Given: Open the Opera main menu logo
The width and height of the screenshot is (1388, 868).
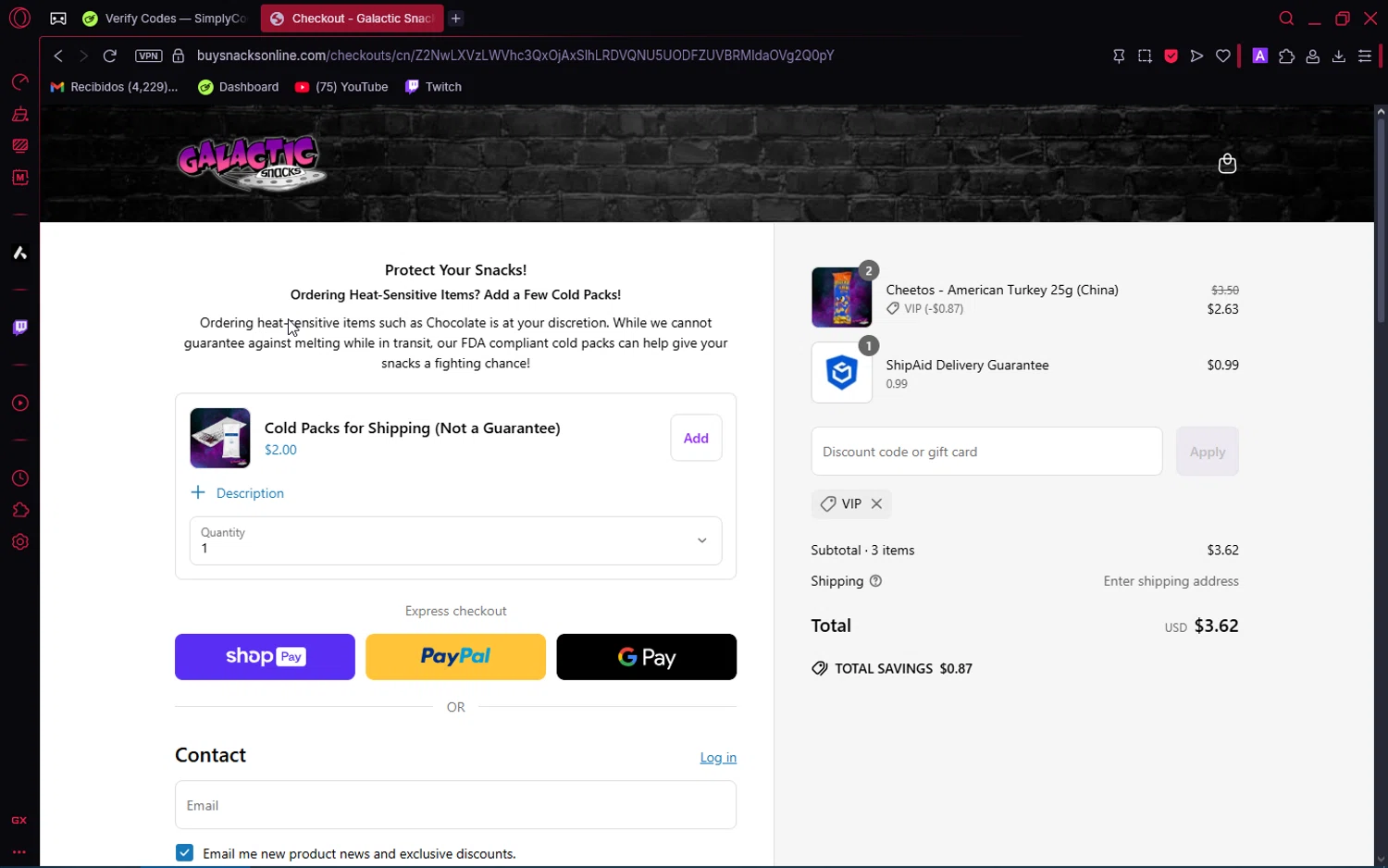Looking at the screenshot, I should click(19, 18).
